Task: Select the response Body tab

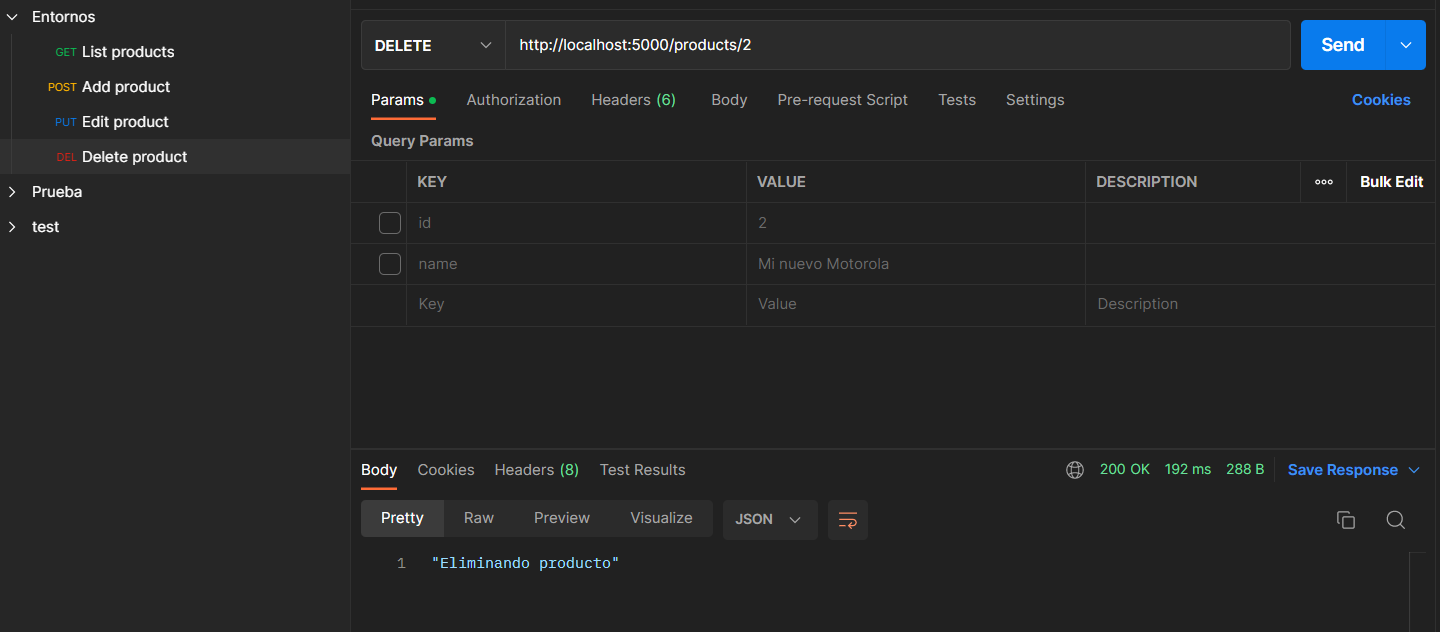Action: point(379,470)
